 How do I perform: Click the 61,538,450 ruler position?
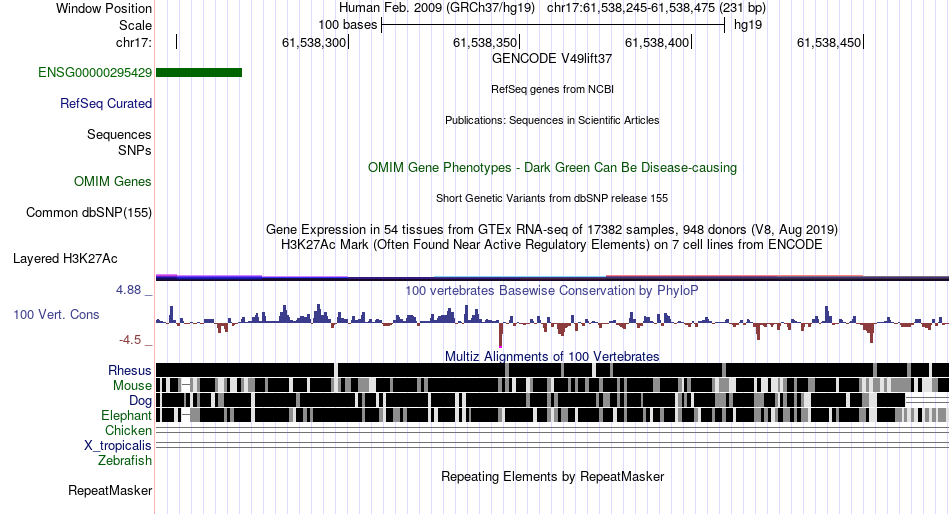[x=829, y=42]
